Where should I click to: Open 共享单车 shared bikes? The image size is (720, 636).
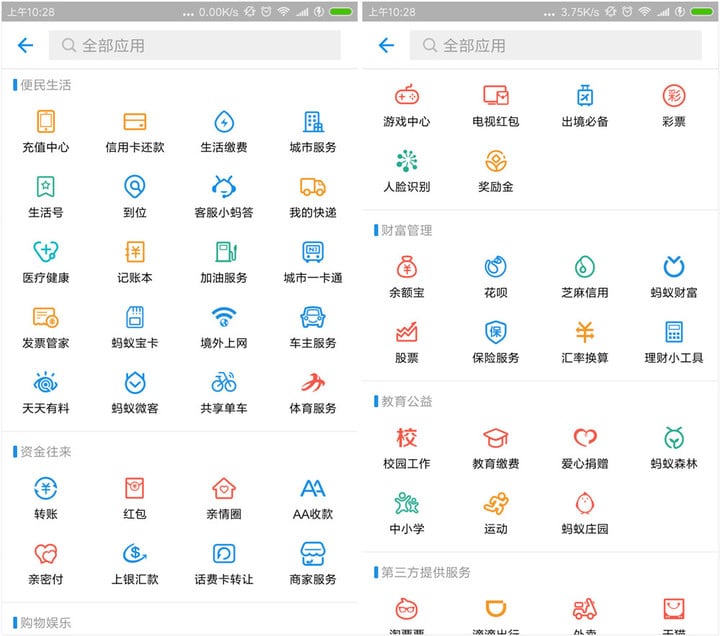pyautogui.click(x=224, y=383)
